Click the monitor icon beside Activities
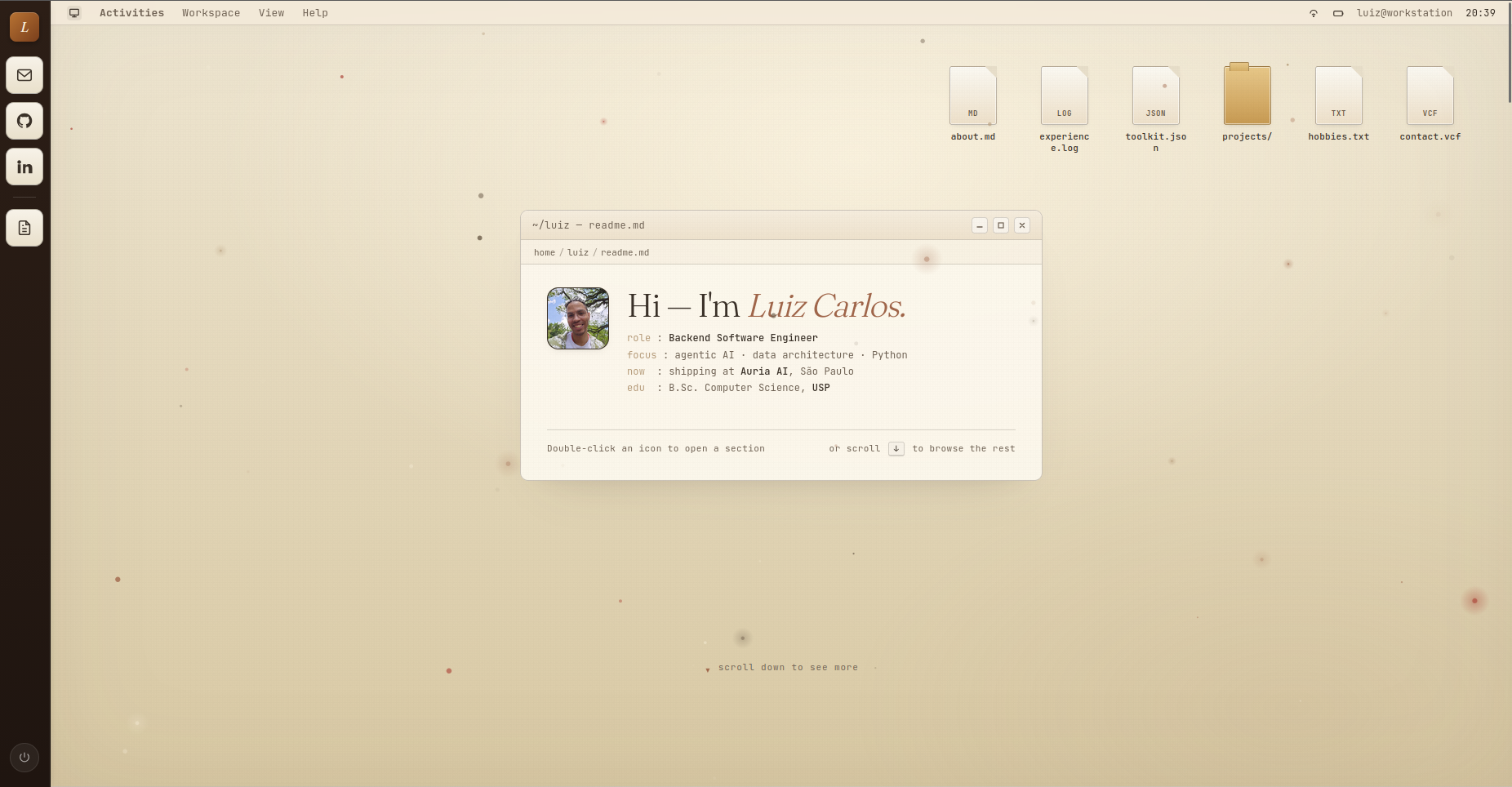 75,12
